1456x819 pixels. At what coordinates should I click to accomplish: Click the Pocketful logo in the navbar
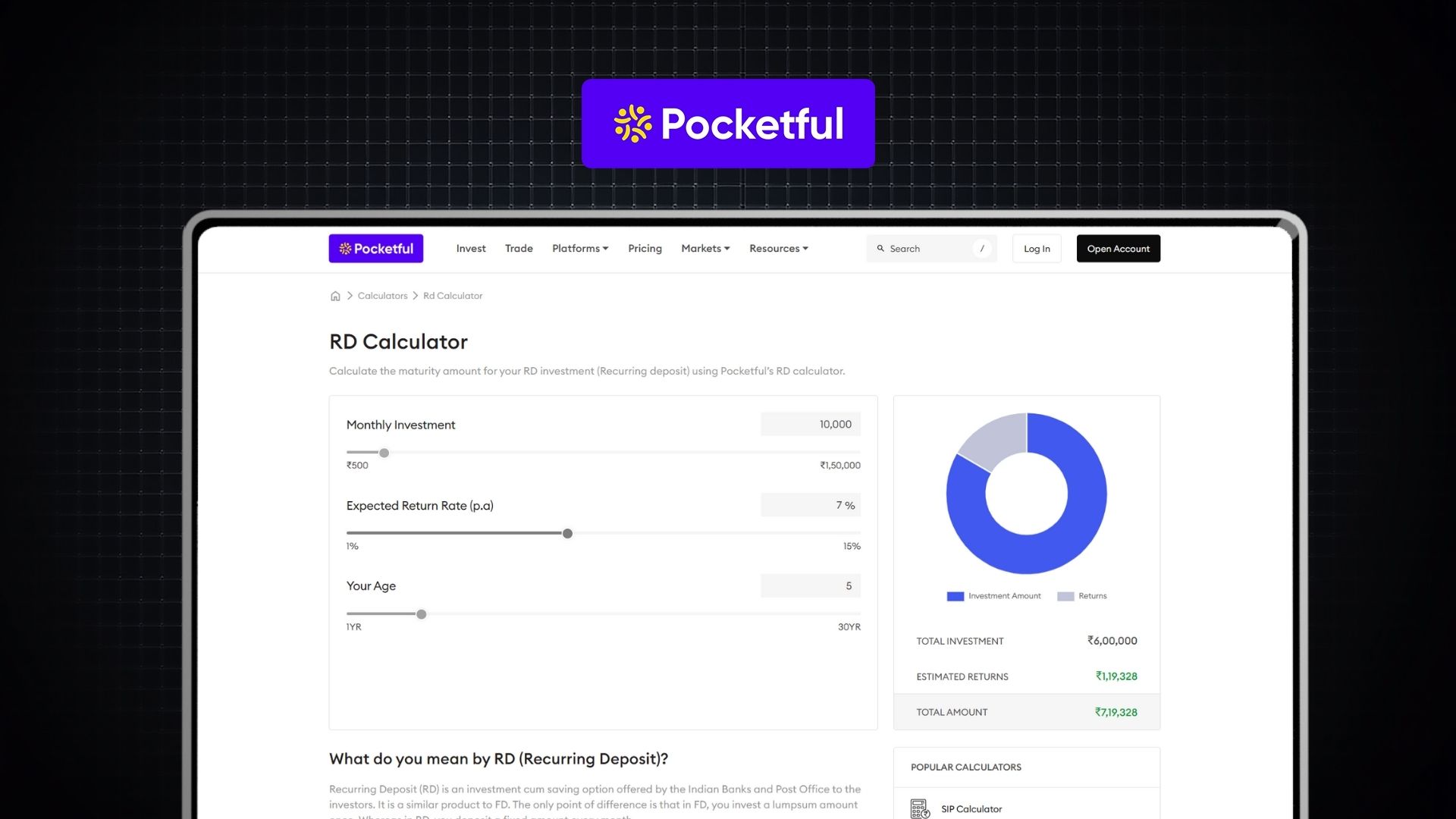click(x=375, y=248)
